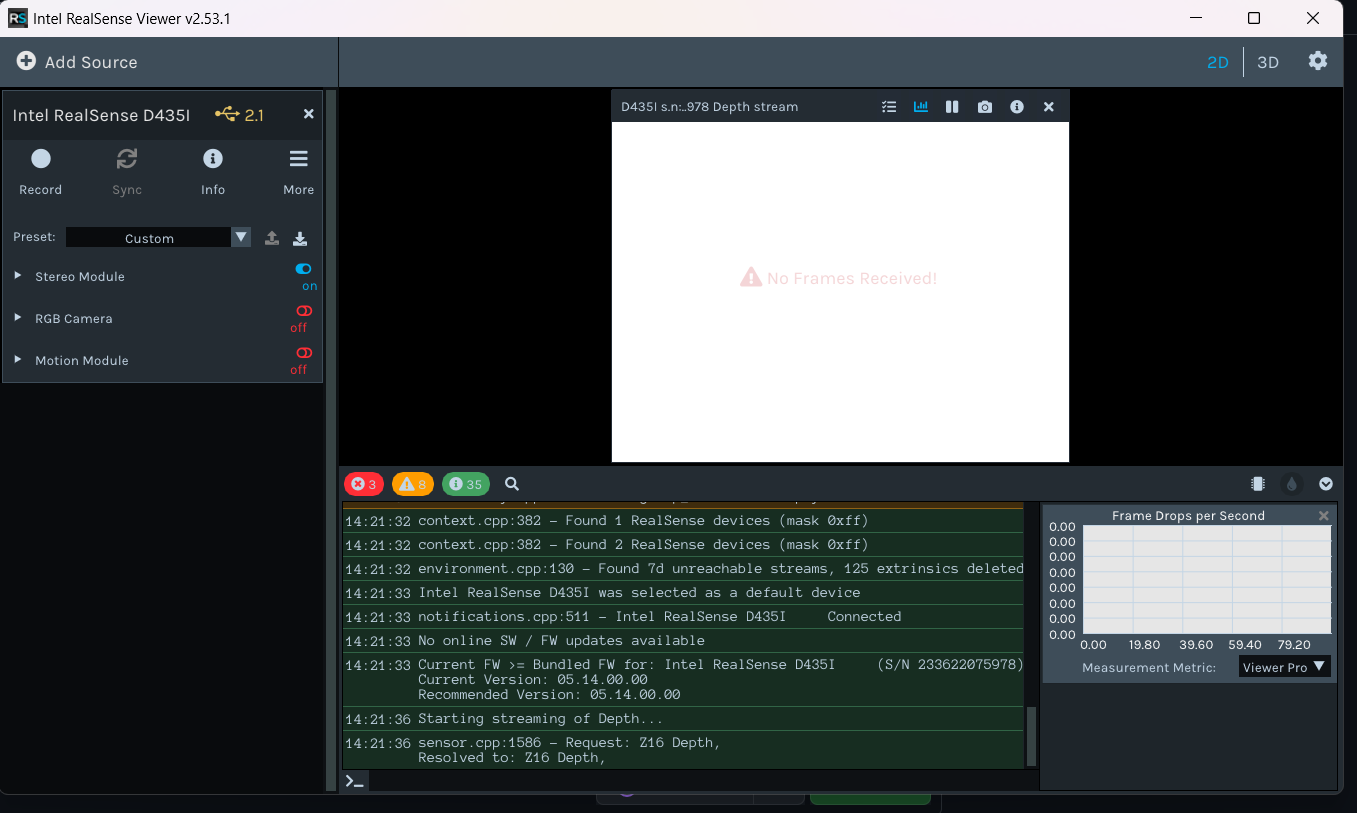Open the stream options list icon
This screenshot has width=1357, height=813.
pos(888,106)
